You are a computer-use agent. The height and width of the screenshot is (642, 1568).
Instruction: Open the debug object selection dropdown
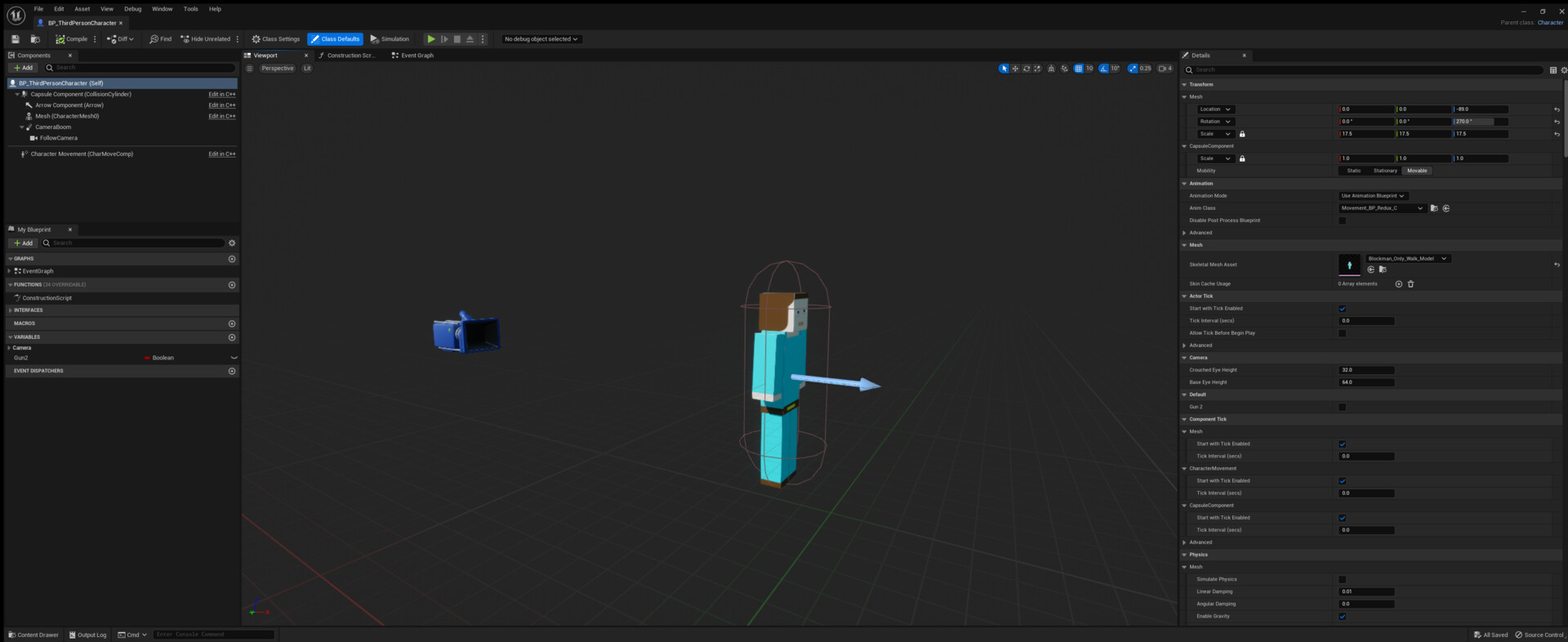click(x=541, y=39)
